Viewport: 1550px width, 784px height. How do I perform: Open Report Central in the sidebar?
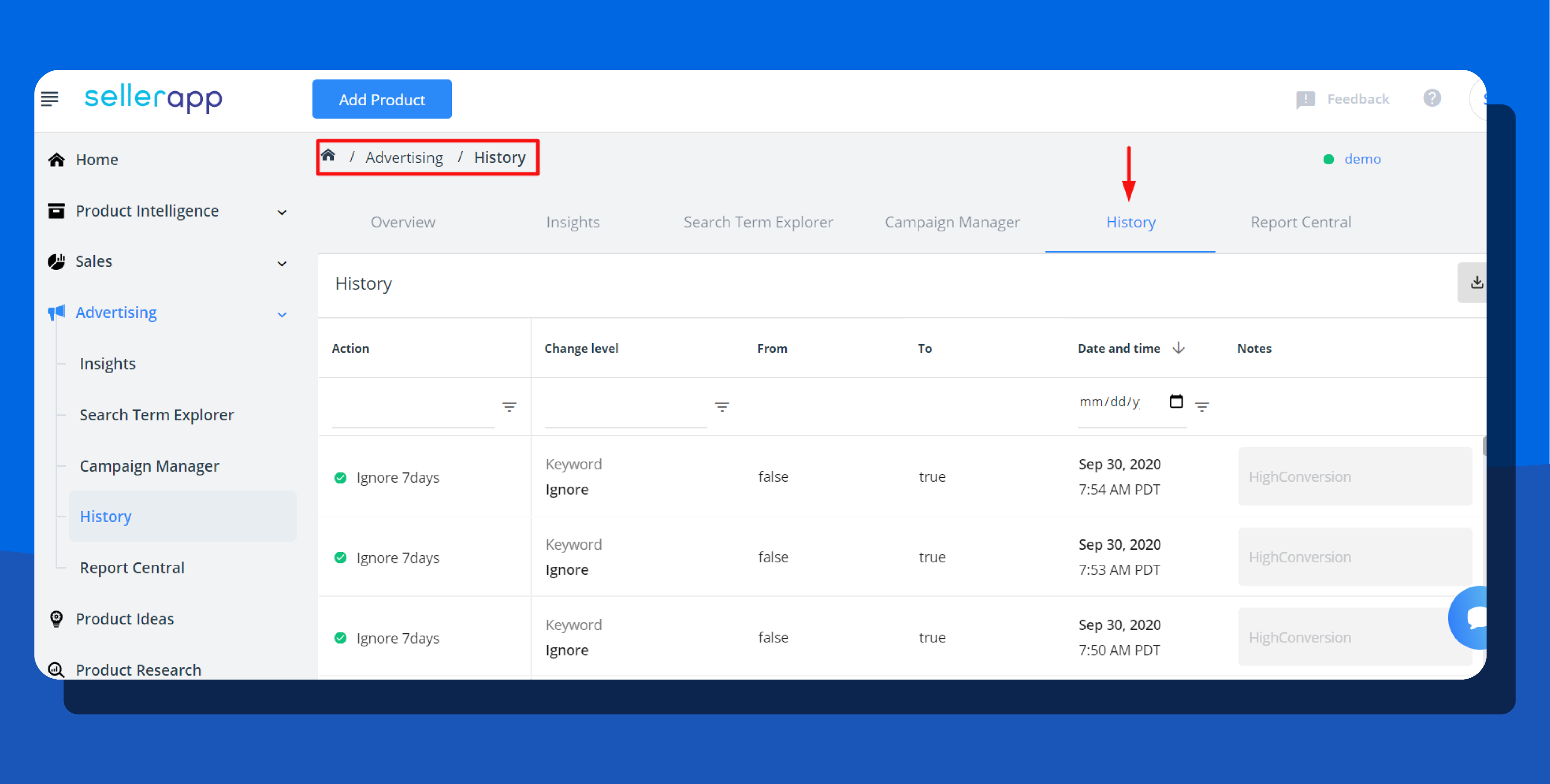(132, 567)
